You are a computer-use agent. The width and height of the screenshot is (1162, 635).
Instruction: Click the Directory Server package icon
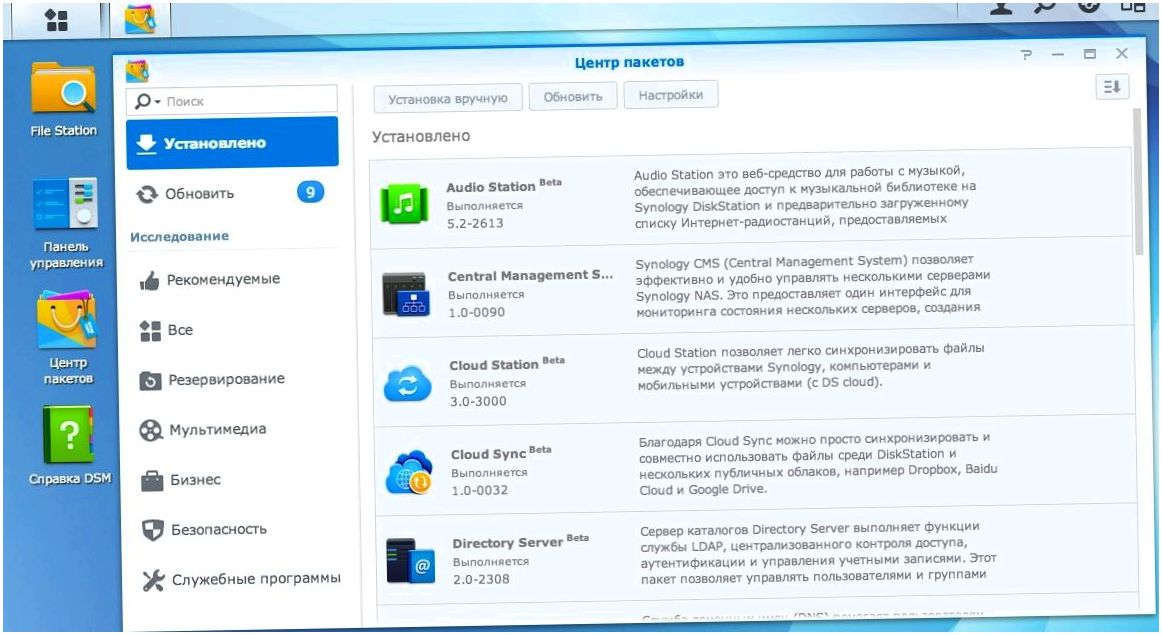[x=411, y=561]
